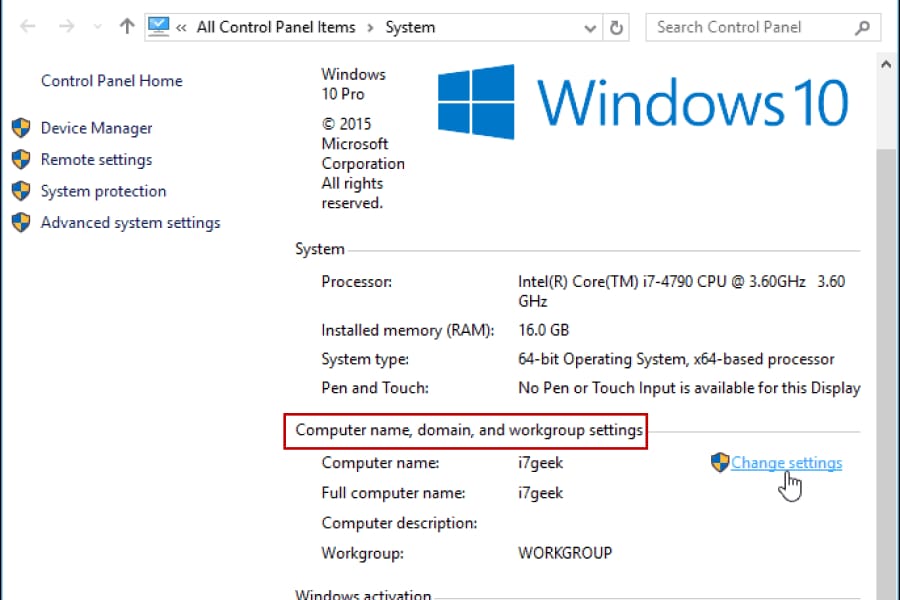Expand hidden breadcrumb chevrons in address bar
Viewport: 900px width, 600px height.
click(x=181, y=28)
